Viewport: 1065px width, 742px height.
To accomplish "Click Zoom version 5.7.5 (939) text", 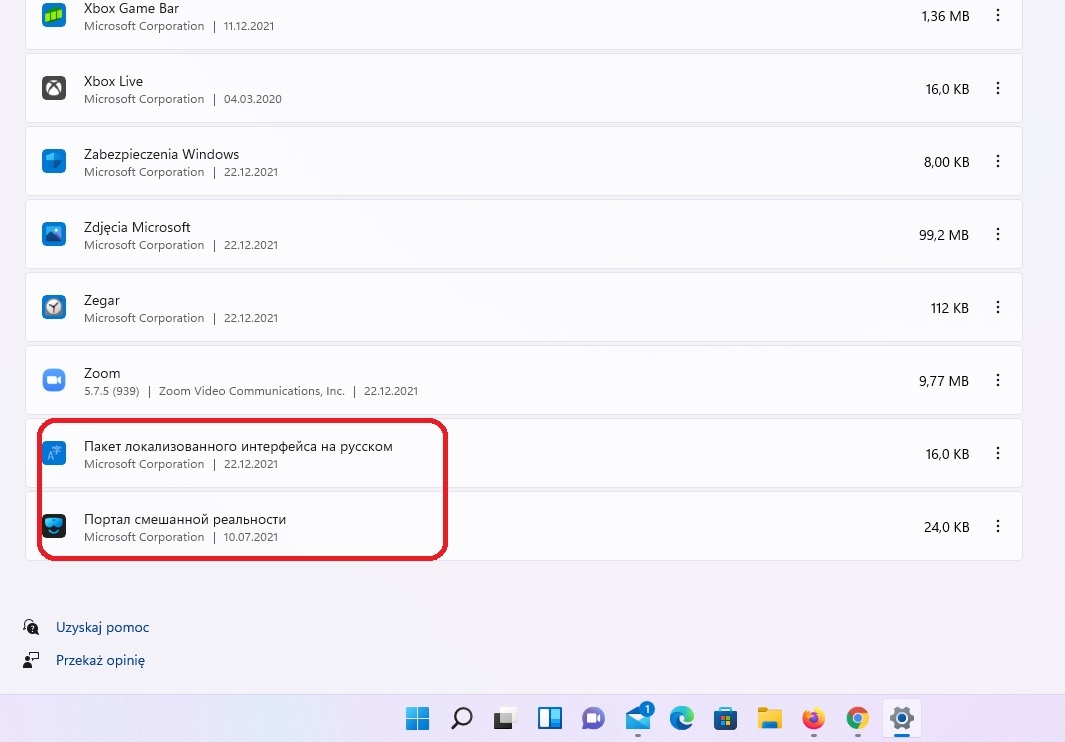I will 111,391.
